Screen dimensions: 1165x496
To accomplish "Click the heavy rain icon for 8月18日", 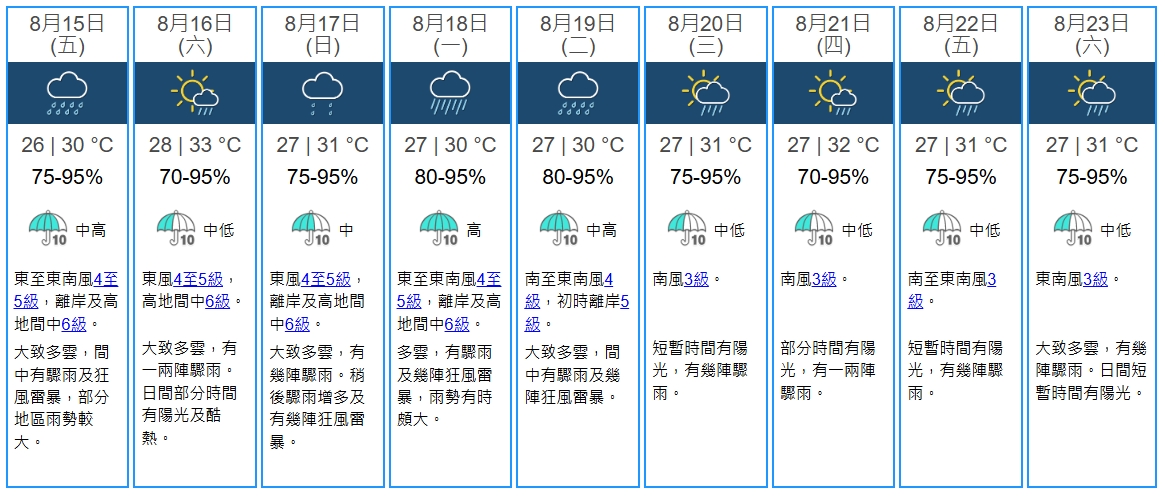I will click(x=450, y=93).
